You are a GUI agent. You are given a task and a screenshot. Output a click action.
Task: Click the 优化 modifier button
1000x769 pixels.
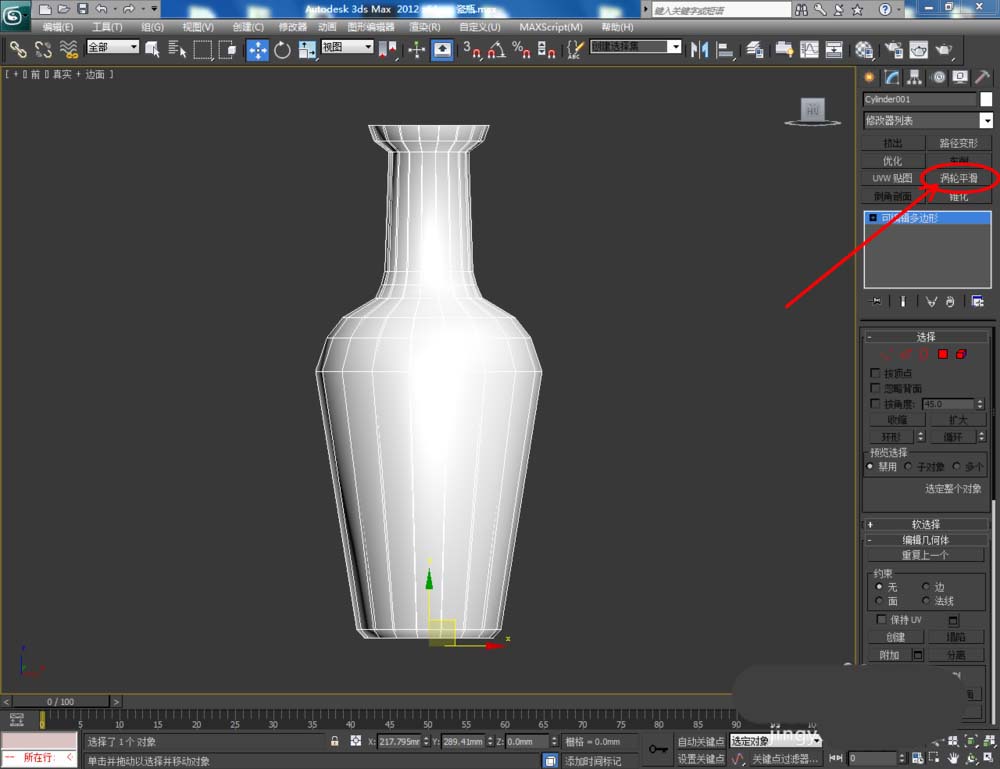tap(892, 161)
